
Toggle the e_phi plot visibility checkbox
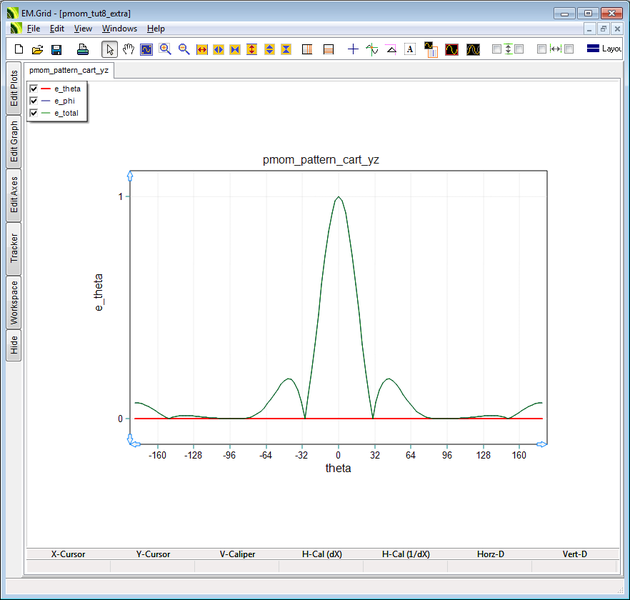pyautogui.click(x=34, y=101)
